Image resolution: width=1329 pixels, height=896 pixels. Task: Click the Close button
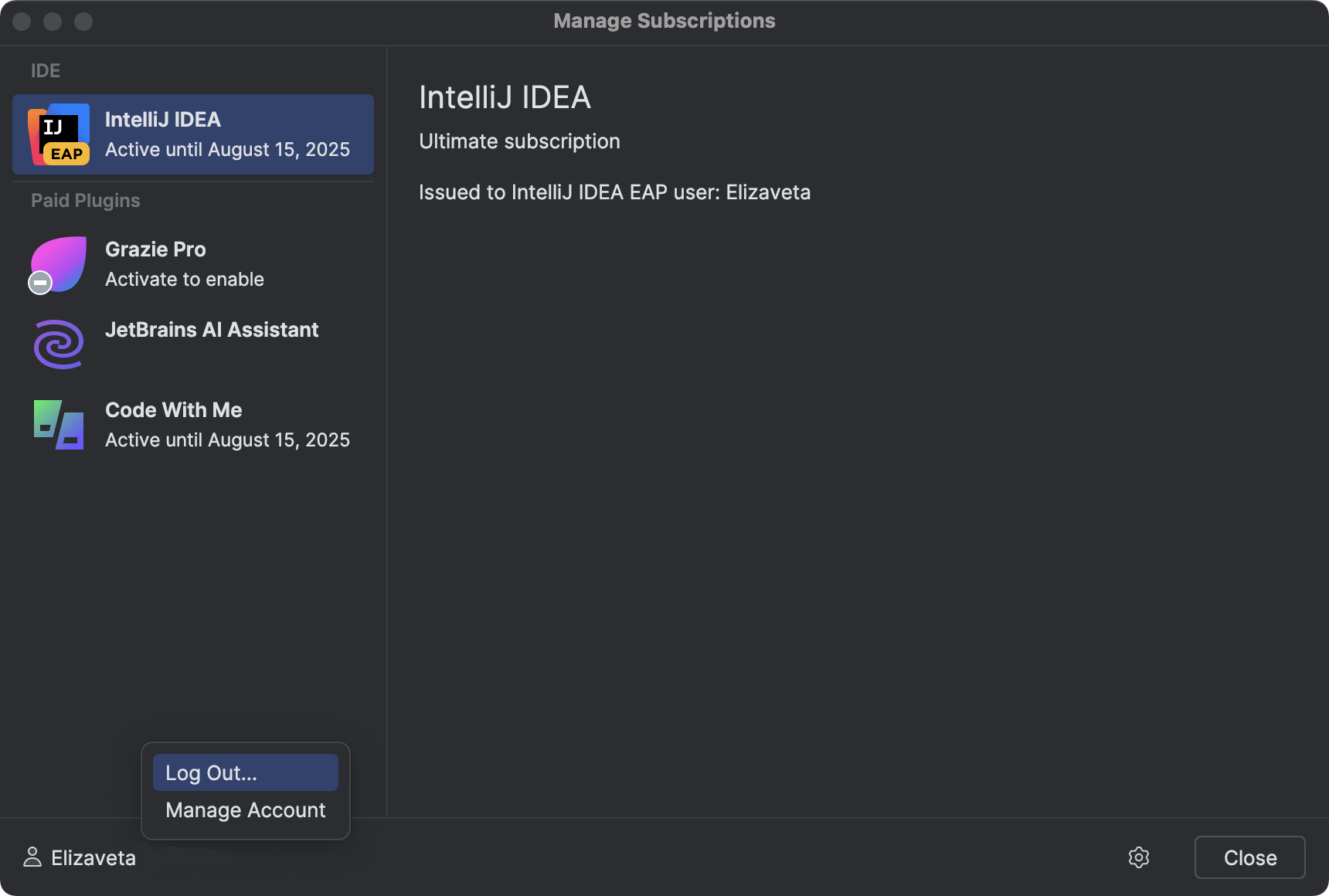pos(1249,857)
